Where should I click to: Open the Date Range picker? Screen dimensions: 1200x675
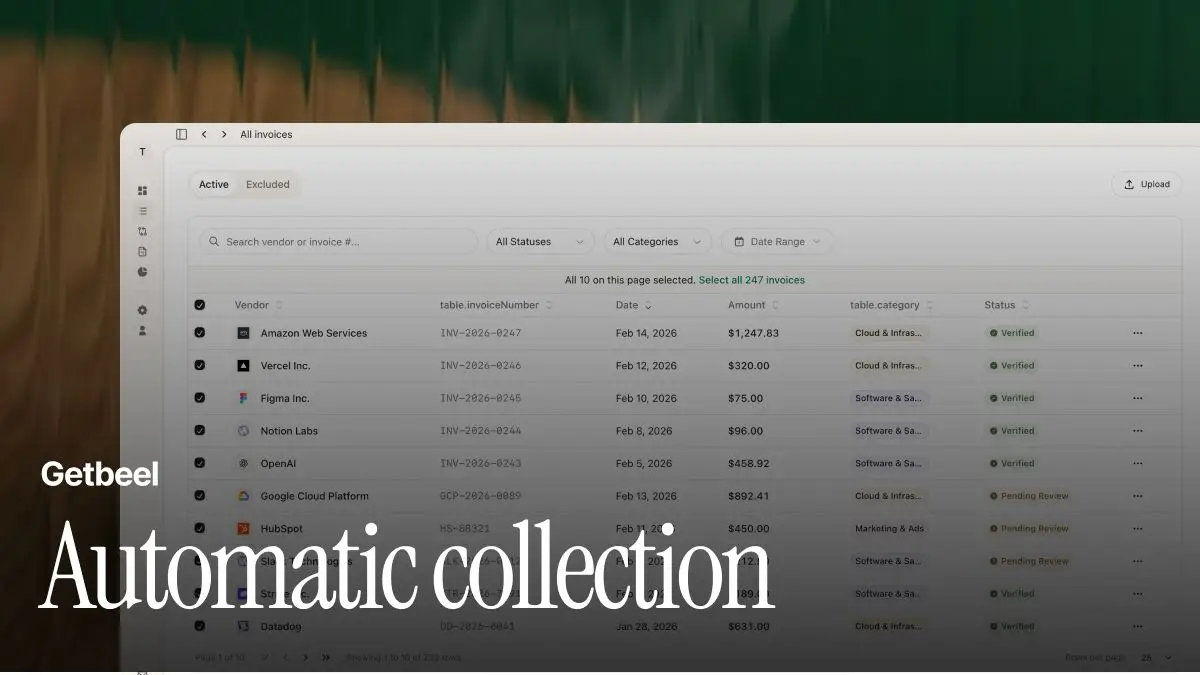[x=777, y=242]
